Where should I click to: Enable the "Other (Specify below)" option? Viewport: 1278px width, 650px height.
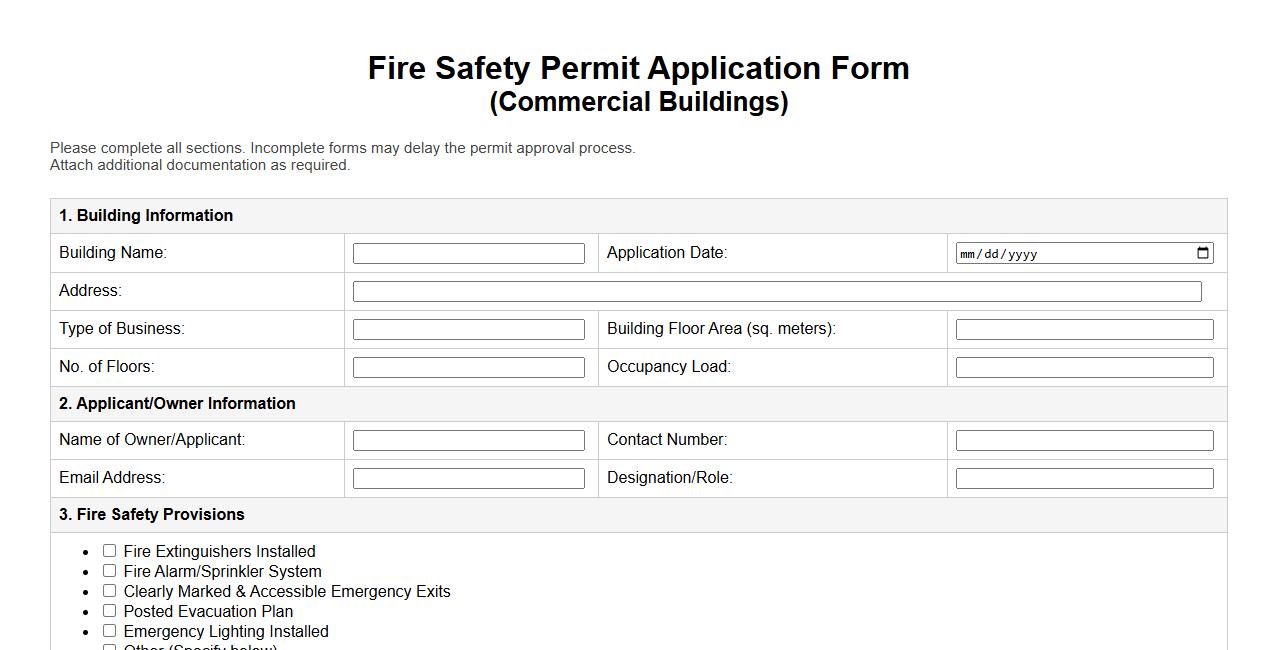pos(109,647)
